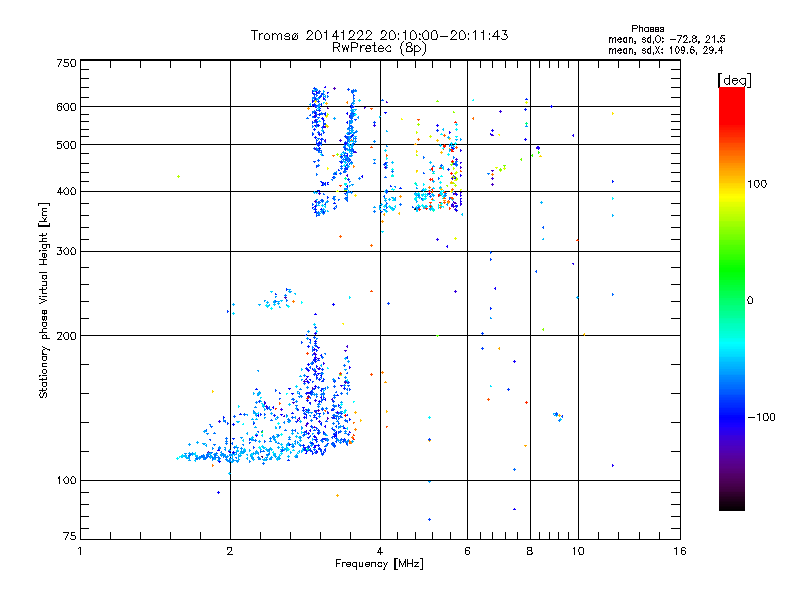Click the blue-orange point cluster near 9 MHz
Viewport: 800px width, 600px height.
(x=558, y=417)
